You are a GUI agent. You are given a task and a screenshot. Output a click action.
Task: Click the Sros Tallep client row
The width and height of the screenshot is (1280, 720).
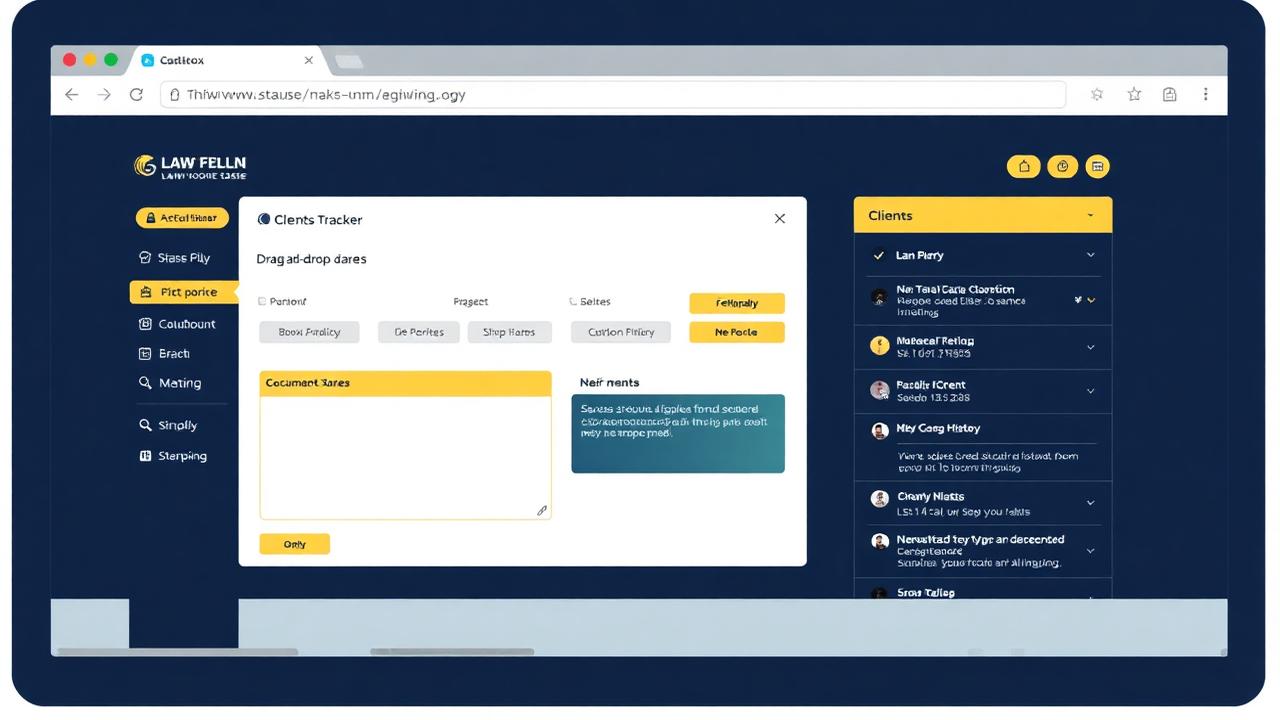point(983,591)
